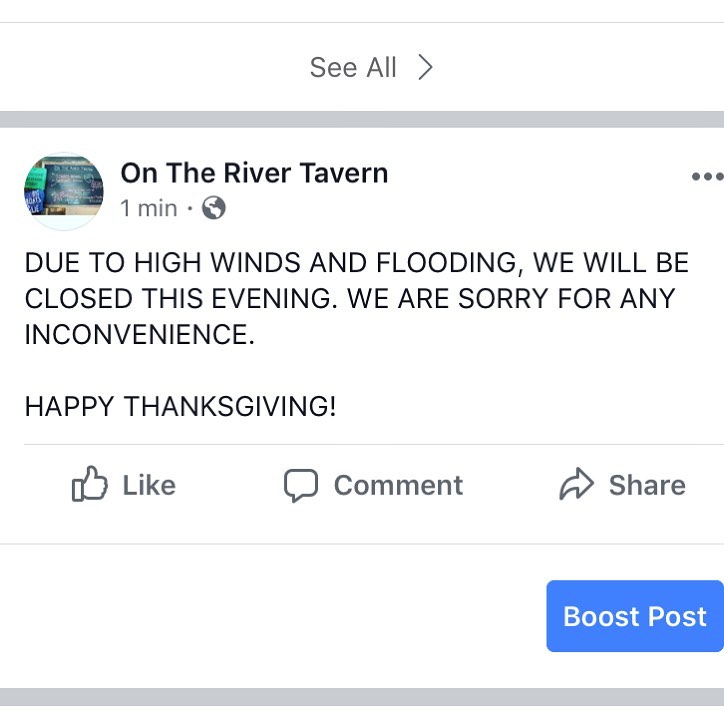Click the speech bubble comment icon
Image resolution: width=724 pixels, height=724 pixels.
(x=301, y=485)
